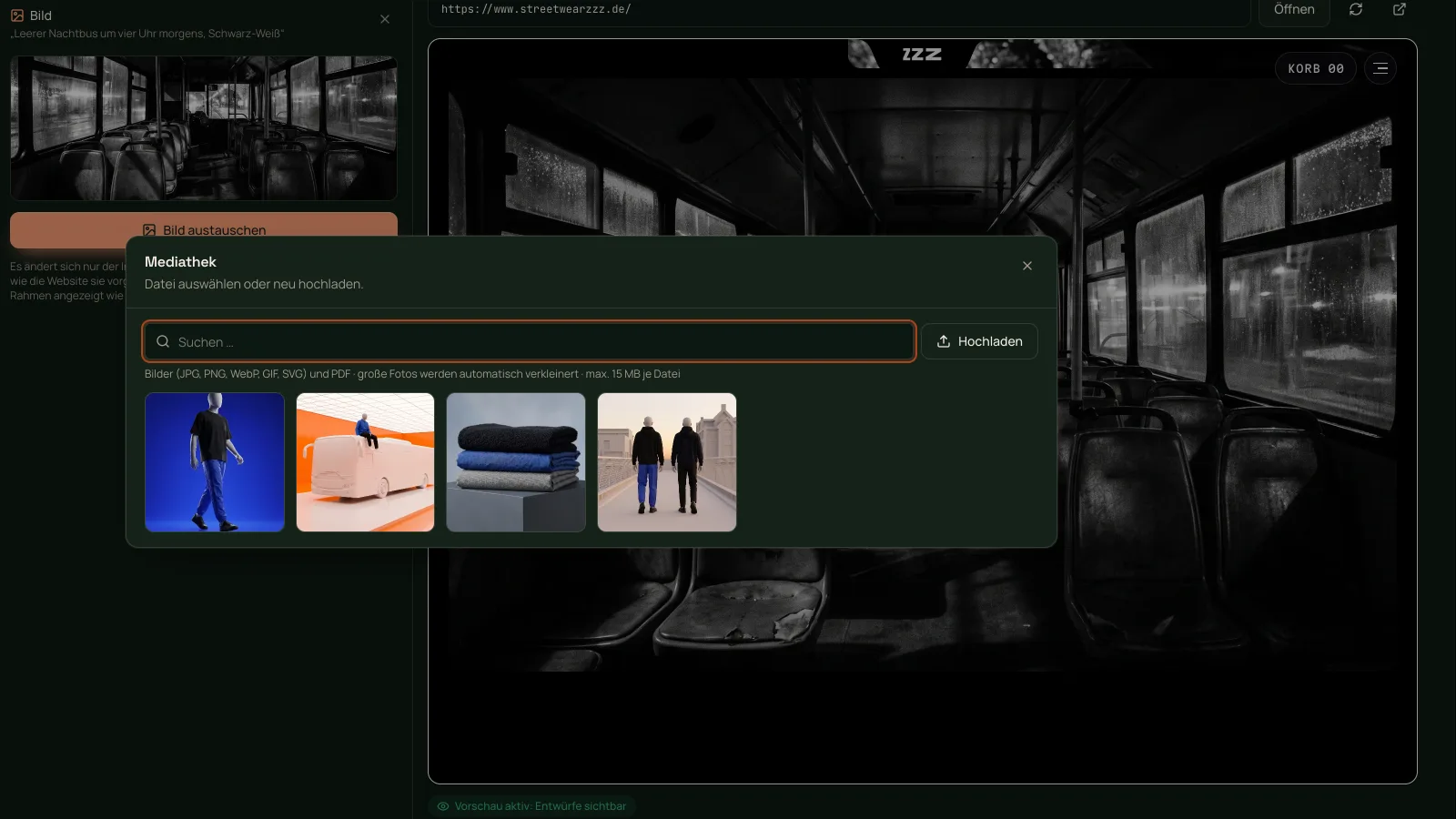1456x819 pixels.
Task: Close the Mediathek dialog
Action: pyautogui.click(x=1026, y=266)
